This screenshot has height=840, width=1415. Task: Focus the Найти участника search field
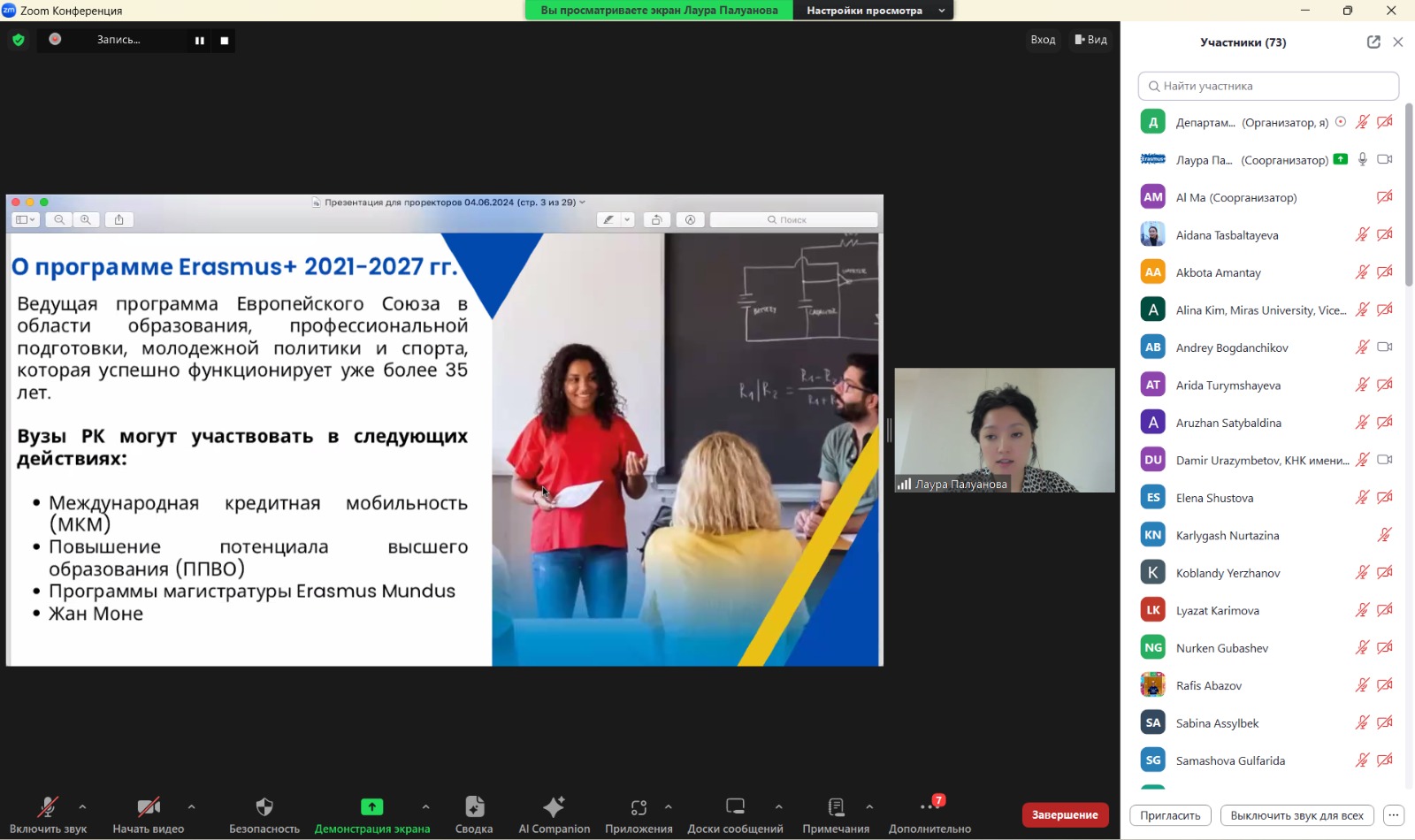[1268, 86]
